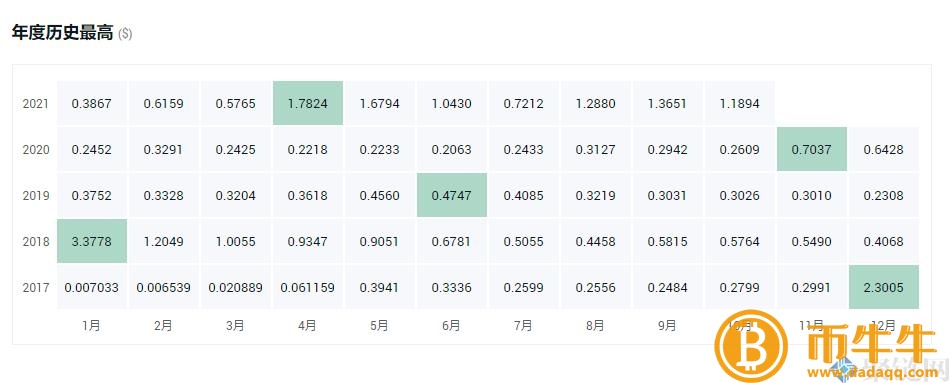Select the 2.3005 cell for December 2017
The image size is (949, 383).
tap(884, 287)
